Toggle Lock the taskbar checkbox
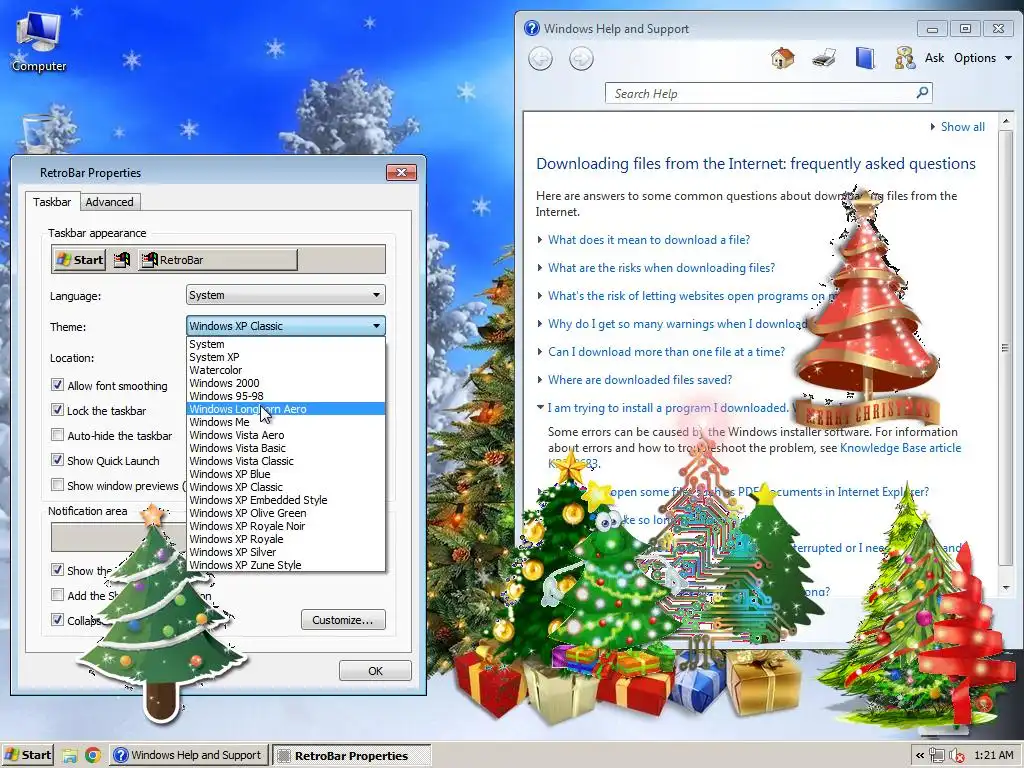 tap(57, 410)
